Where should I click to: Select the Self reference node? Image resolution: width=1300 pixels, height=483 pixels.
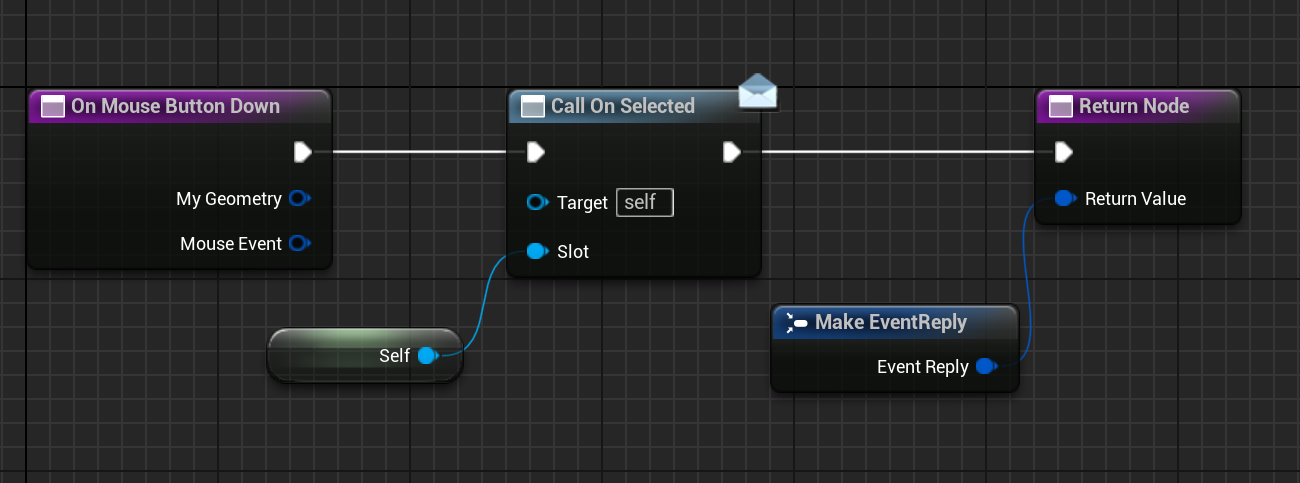click(x=365, y=355)
